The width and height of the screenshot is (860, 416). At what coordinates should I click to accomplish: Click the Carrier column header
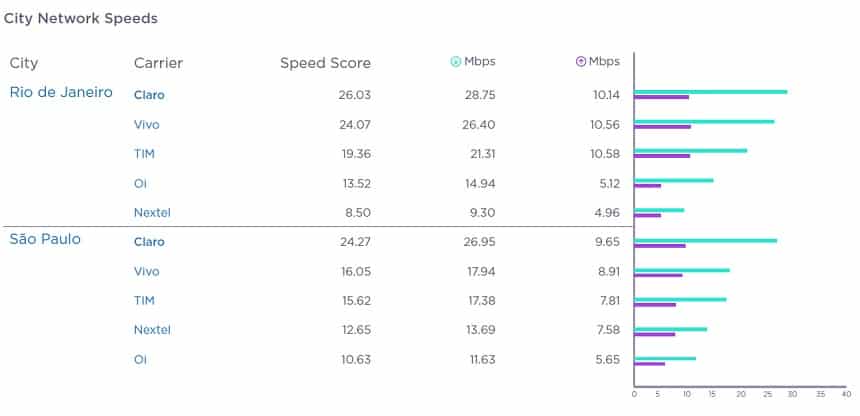coord(159,63)
